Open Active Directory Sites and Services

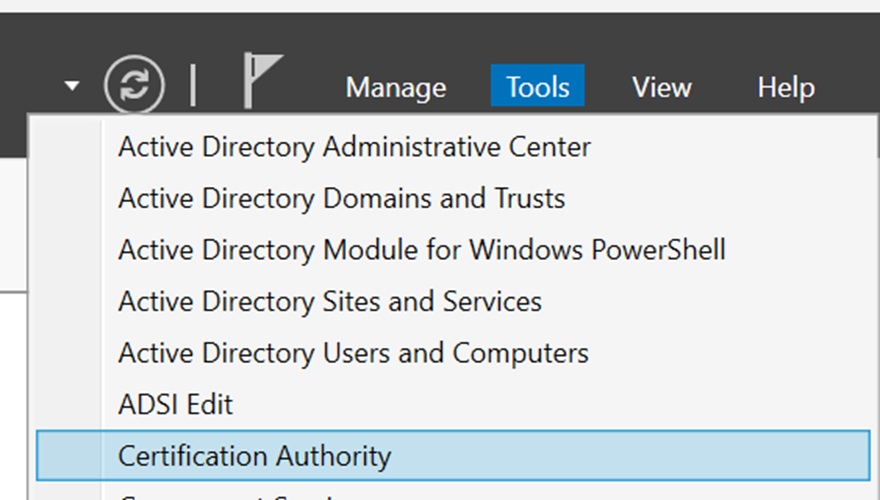[x=329, y=301]
